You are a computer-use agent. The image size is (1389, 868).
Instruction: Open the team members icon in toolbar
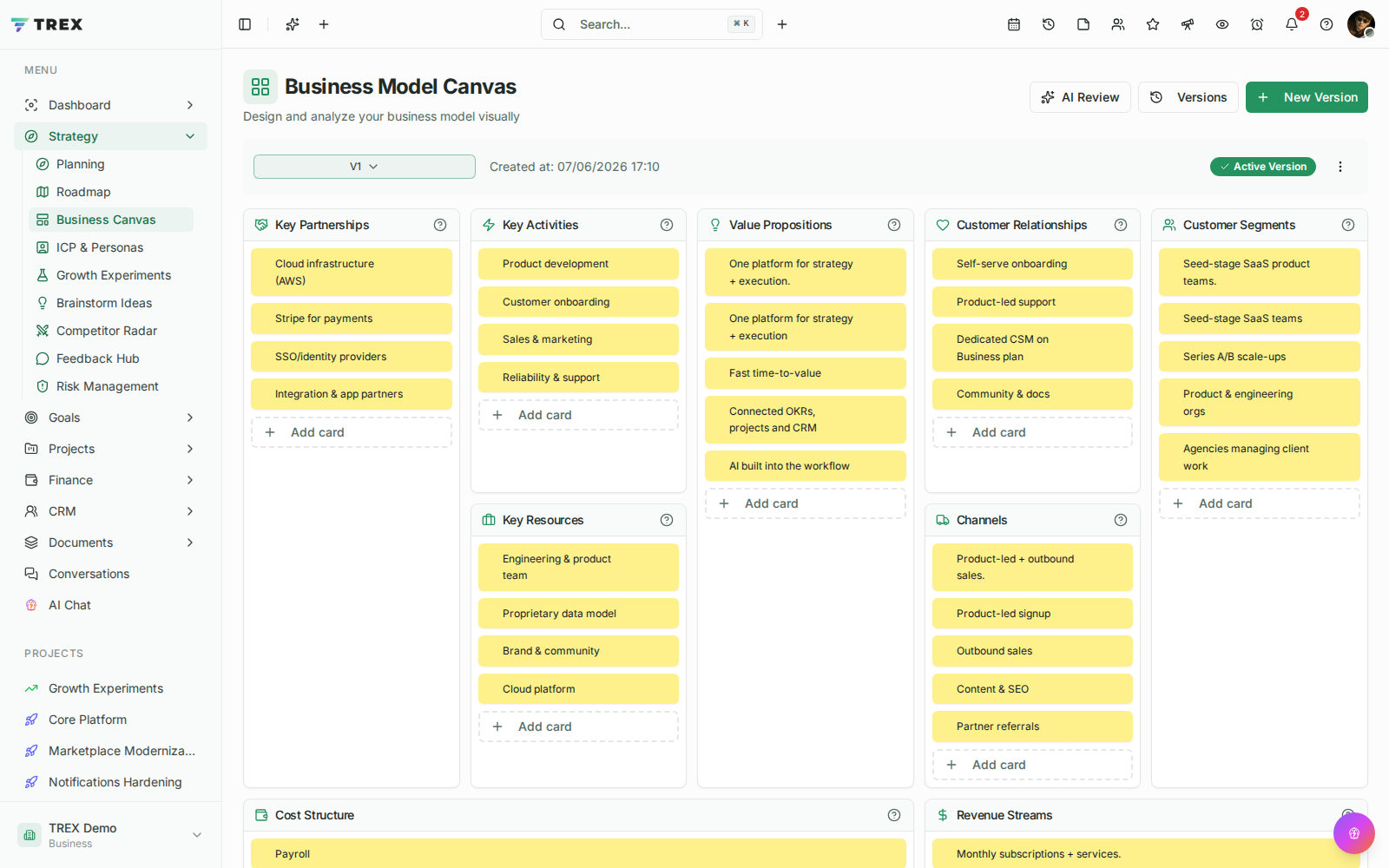click(x=1118, y=24)
